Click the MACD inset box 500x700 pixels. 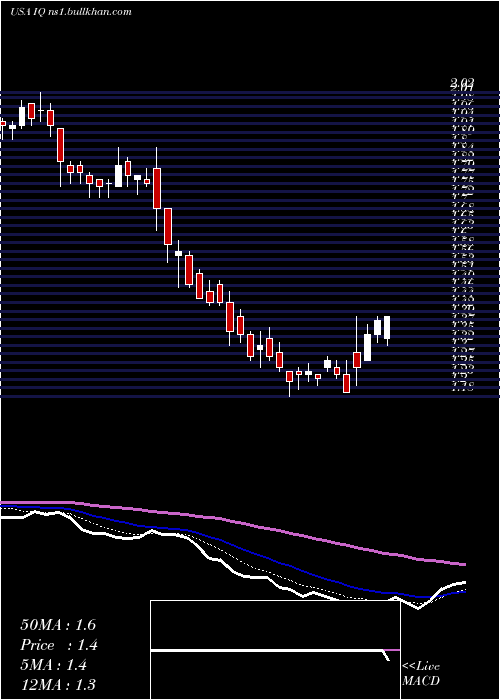click(x=275, y=650)
